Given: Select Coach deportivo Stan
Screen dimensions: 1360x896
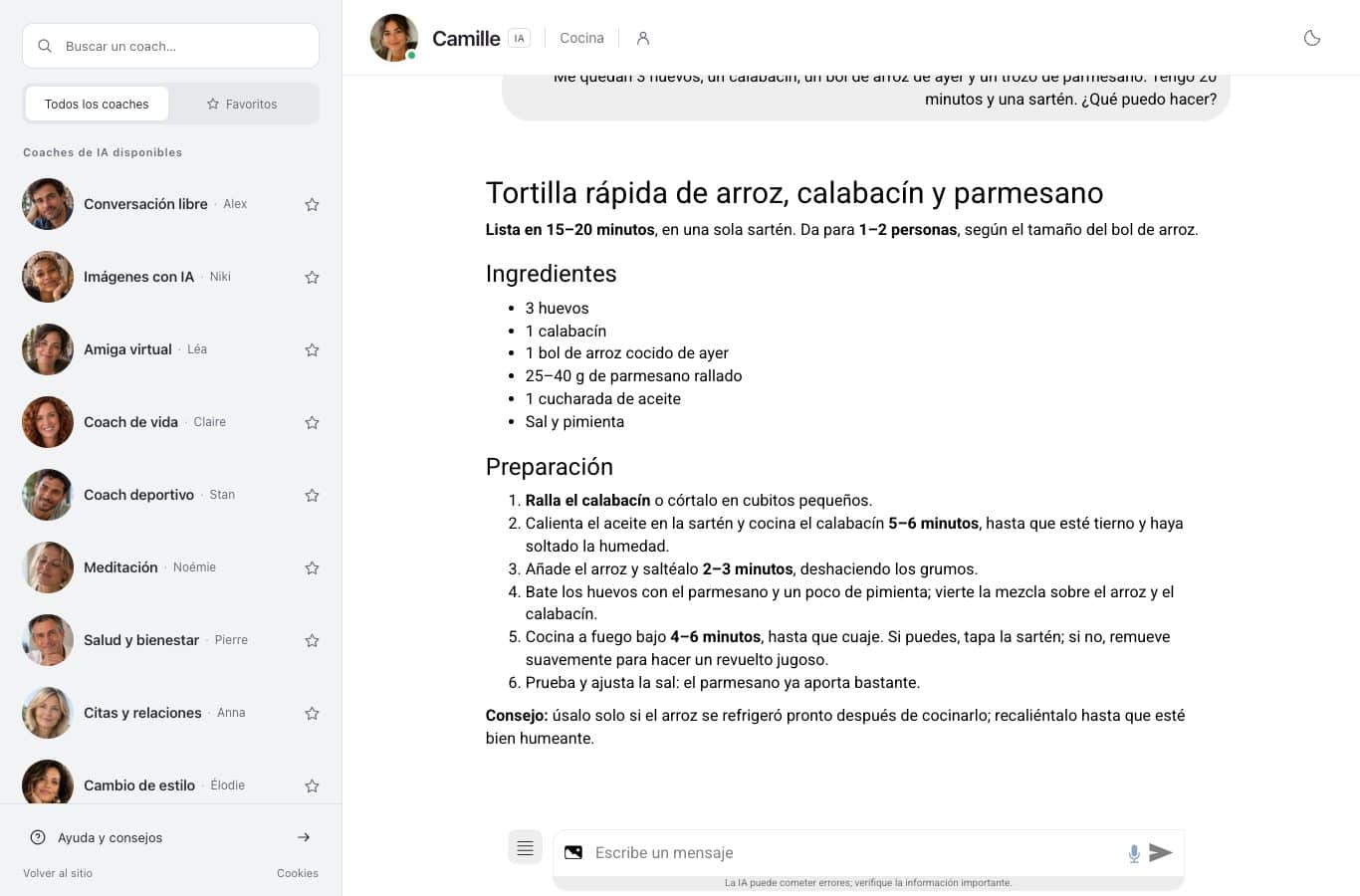Looking at the screenshot, I should [x=170, y=495].
